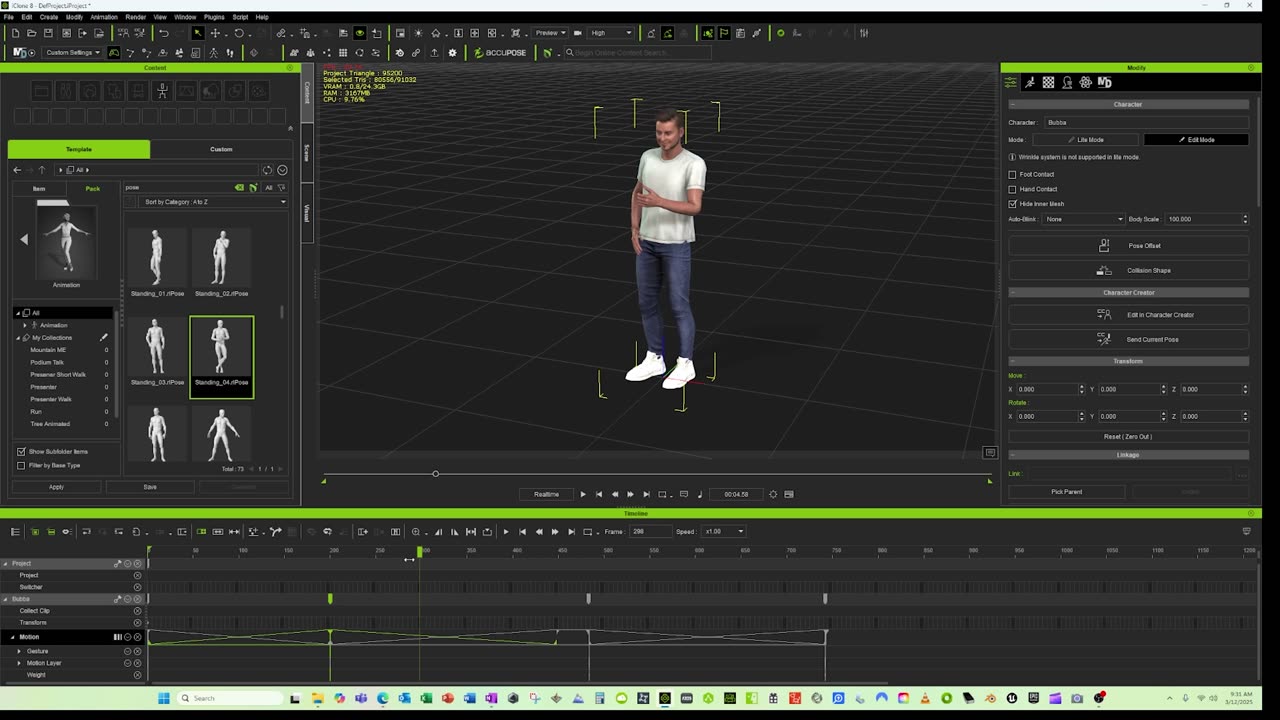Open the Modify panel sliders tab icon
Screen dimensions: 1280x720
pyautogui.click(x=1011, y=83)
